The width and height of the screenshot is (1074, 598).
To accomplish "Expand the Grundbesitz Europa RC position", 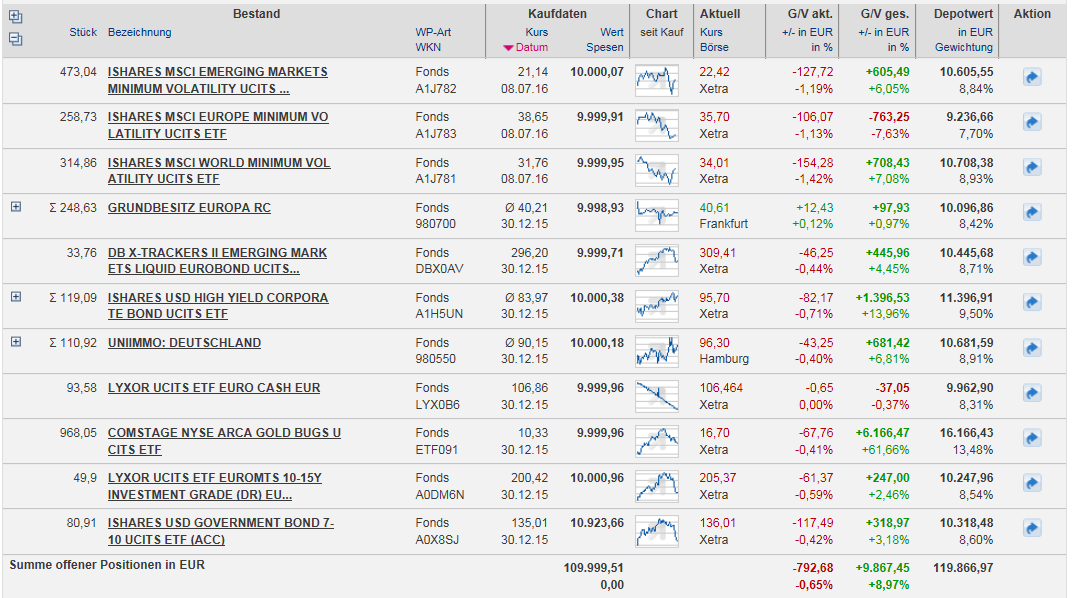I will pyautogui.click(x=16, y=207).
